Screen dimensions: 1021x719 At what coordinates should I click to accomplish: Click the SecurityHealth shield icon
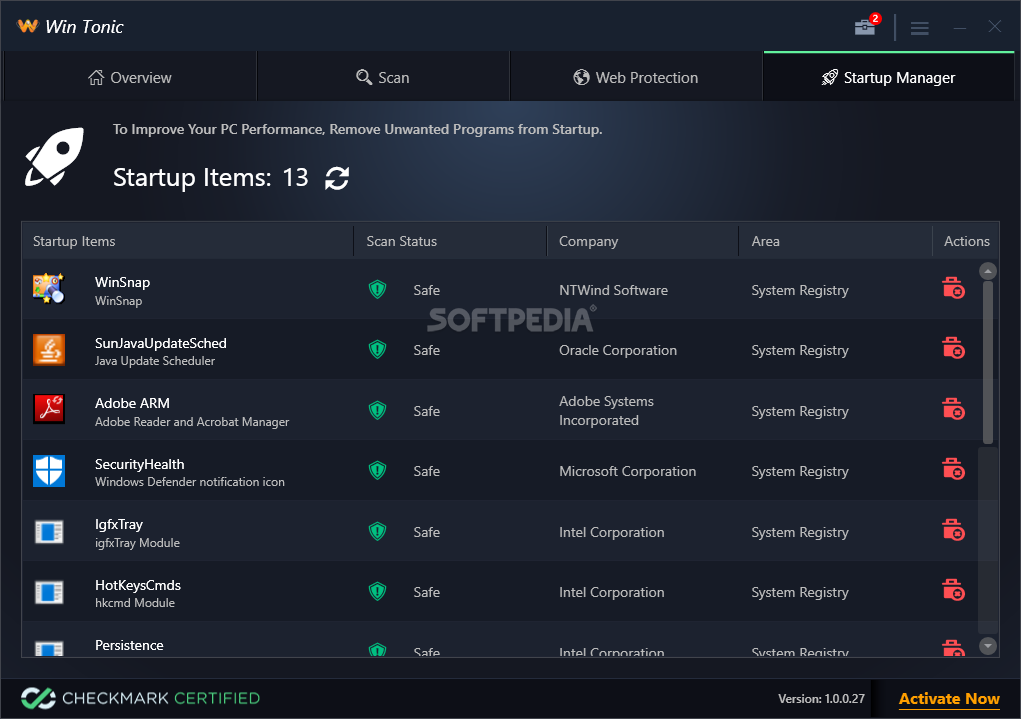pyautogui.click(x=49, y=471)
